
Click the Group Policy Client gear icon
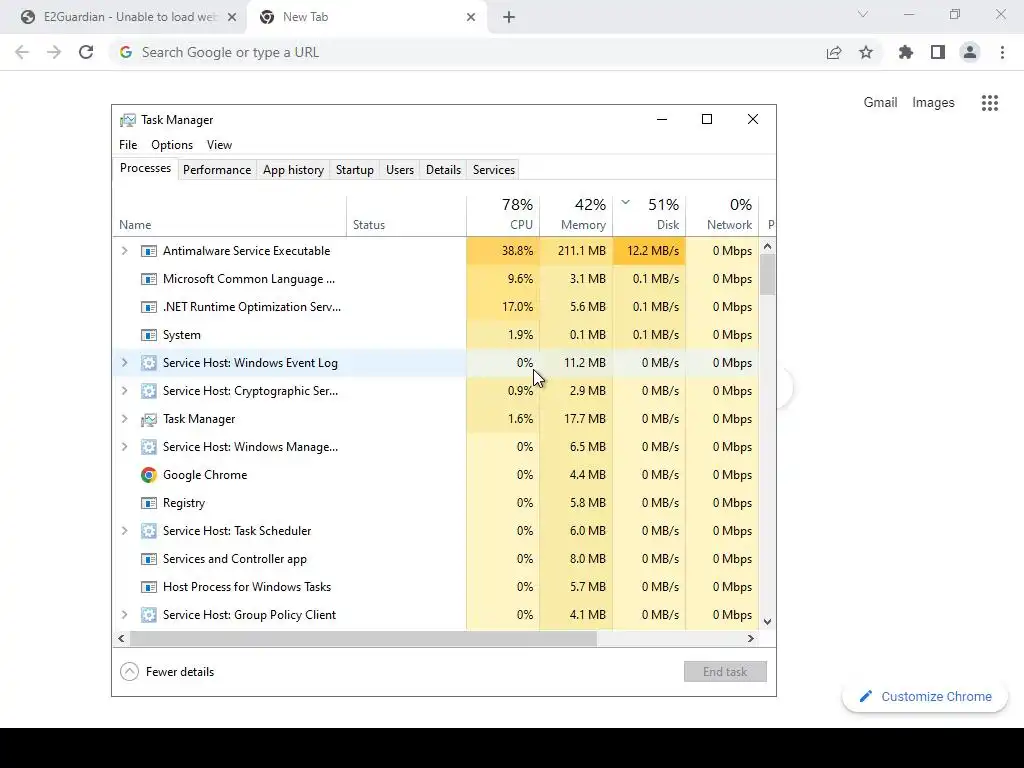(149, 615)
